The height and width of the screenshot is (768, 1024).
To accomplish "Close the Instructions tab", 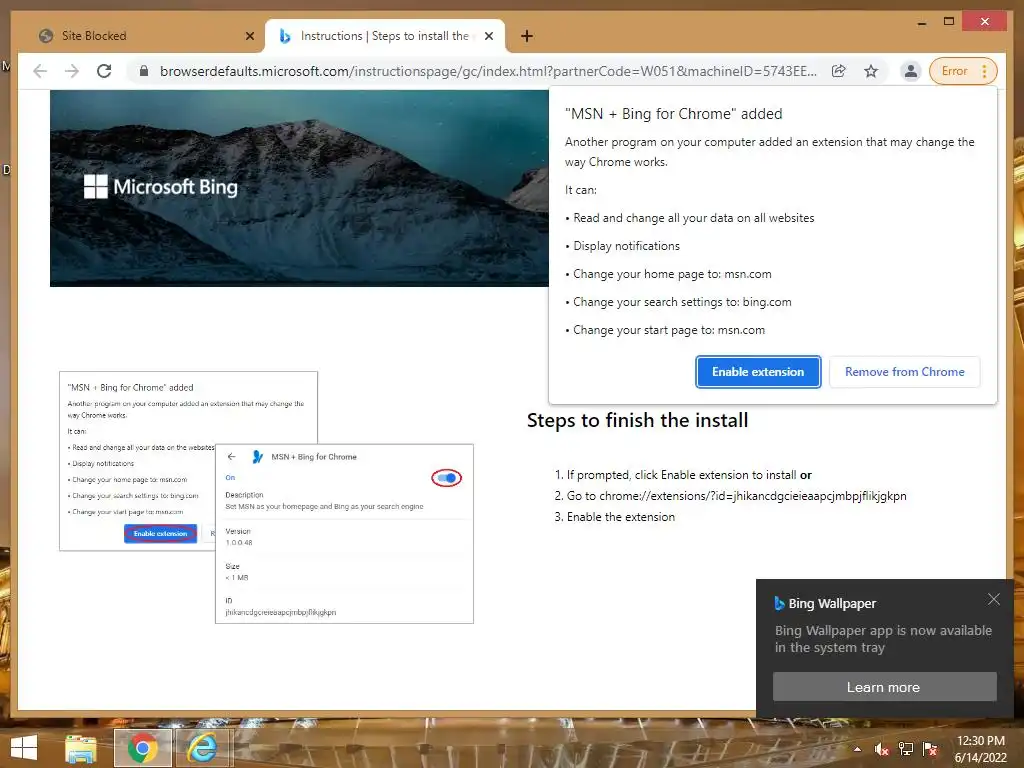I will 488,36.
